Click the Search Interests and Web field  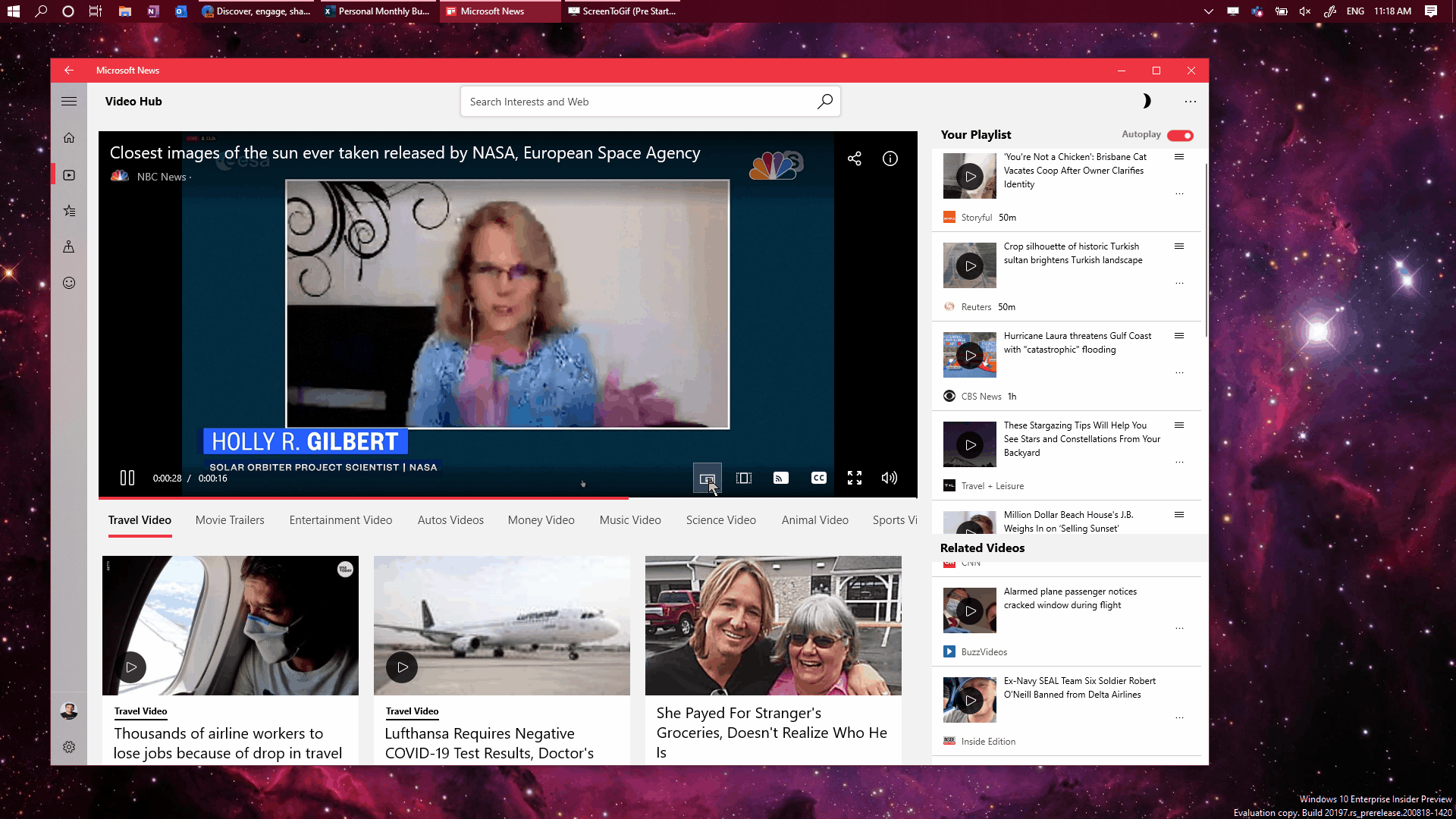(x=650, y=102)
